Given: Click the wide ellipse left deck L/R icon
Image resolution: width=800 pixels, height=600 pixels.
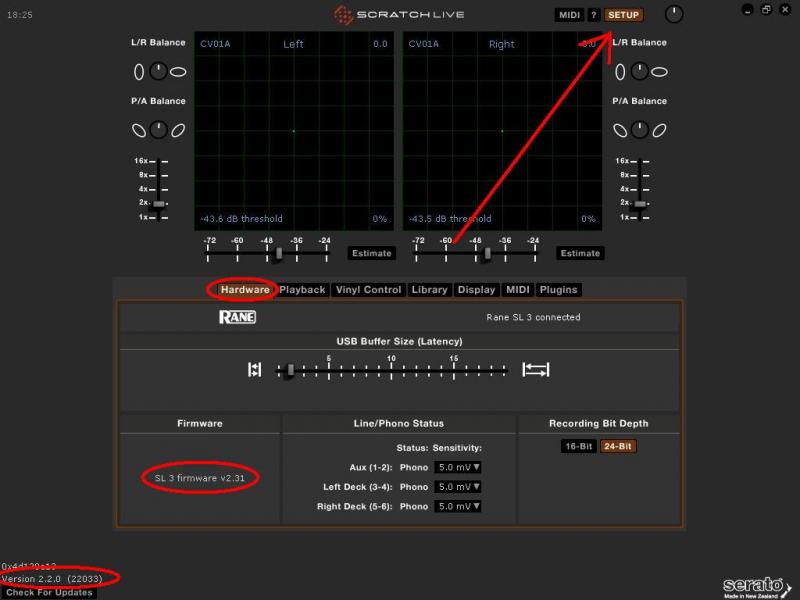Looking at the screenshot, I should (x=178, y=72).
